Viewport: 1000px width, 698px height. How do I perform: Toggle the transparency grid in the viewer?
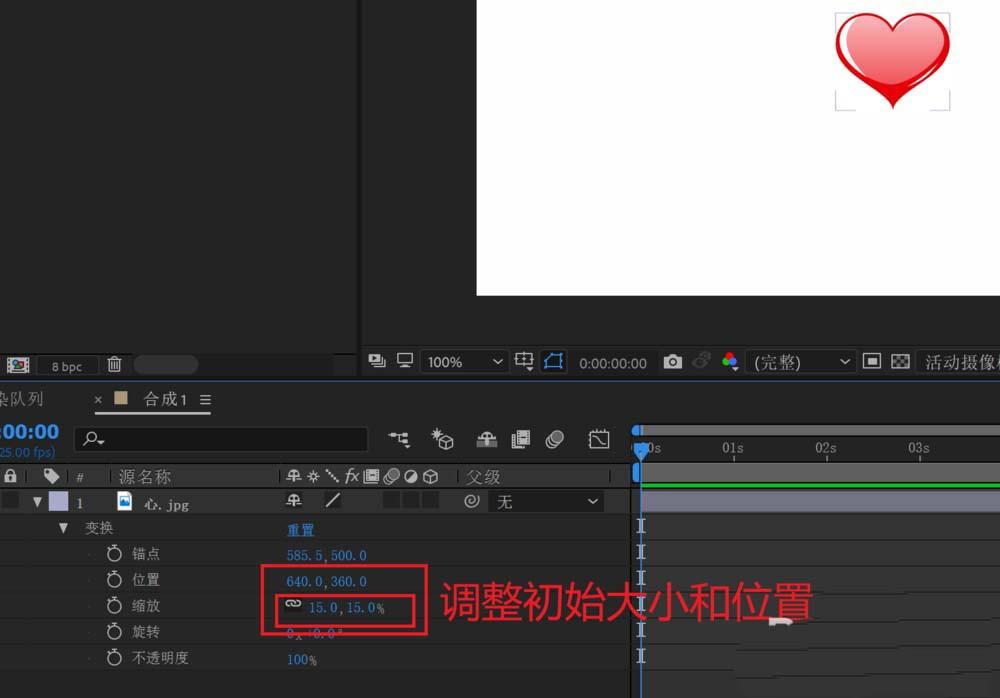901,362
